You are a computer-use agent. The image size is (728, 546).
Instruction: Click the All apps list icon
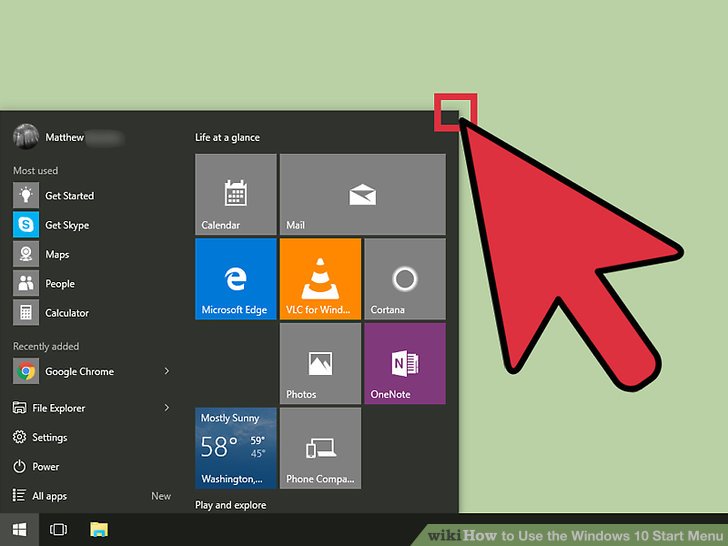pyautogui.click(x=20, y=495)
